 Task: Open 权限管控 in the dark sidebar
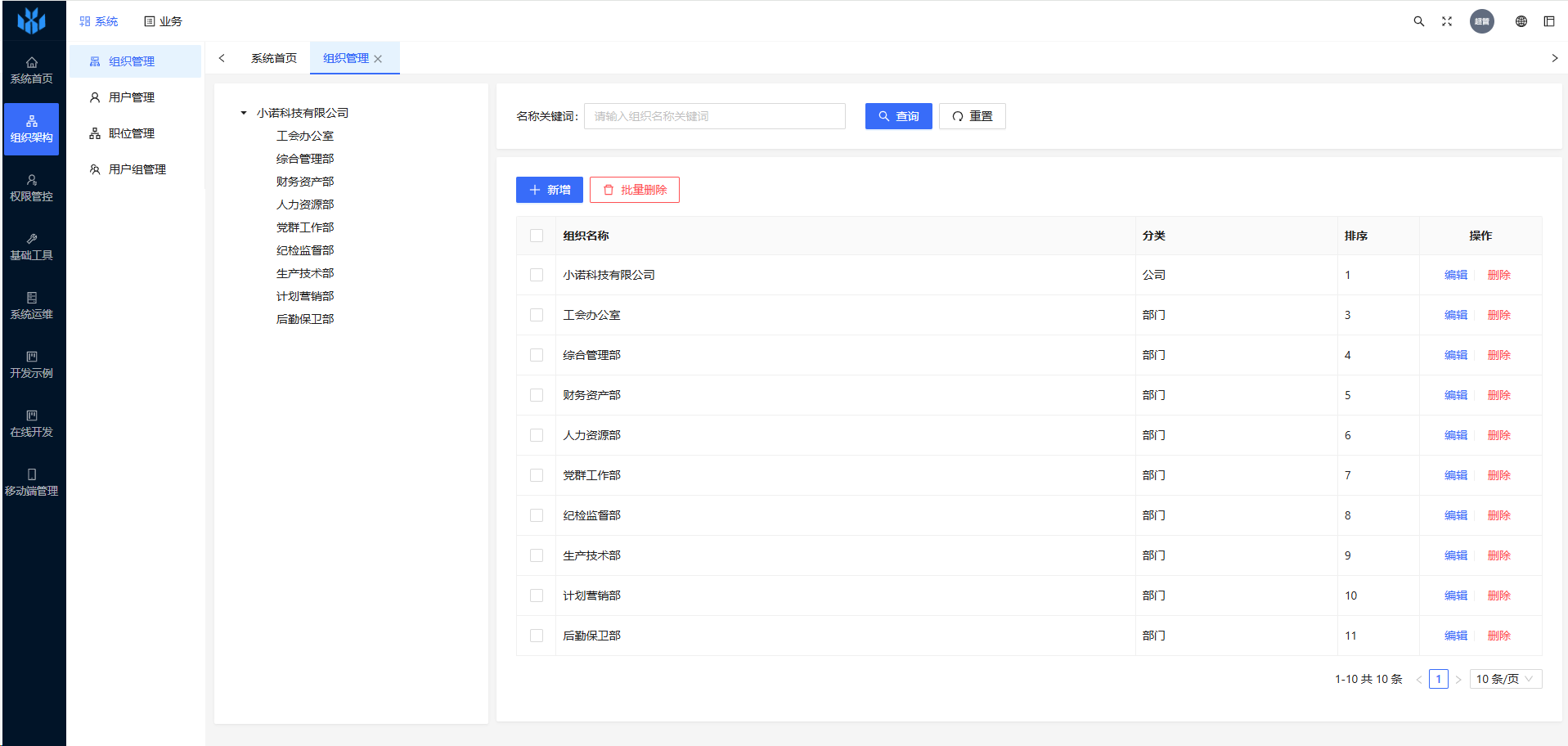(32, 188)
